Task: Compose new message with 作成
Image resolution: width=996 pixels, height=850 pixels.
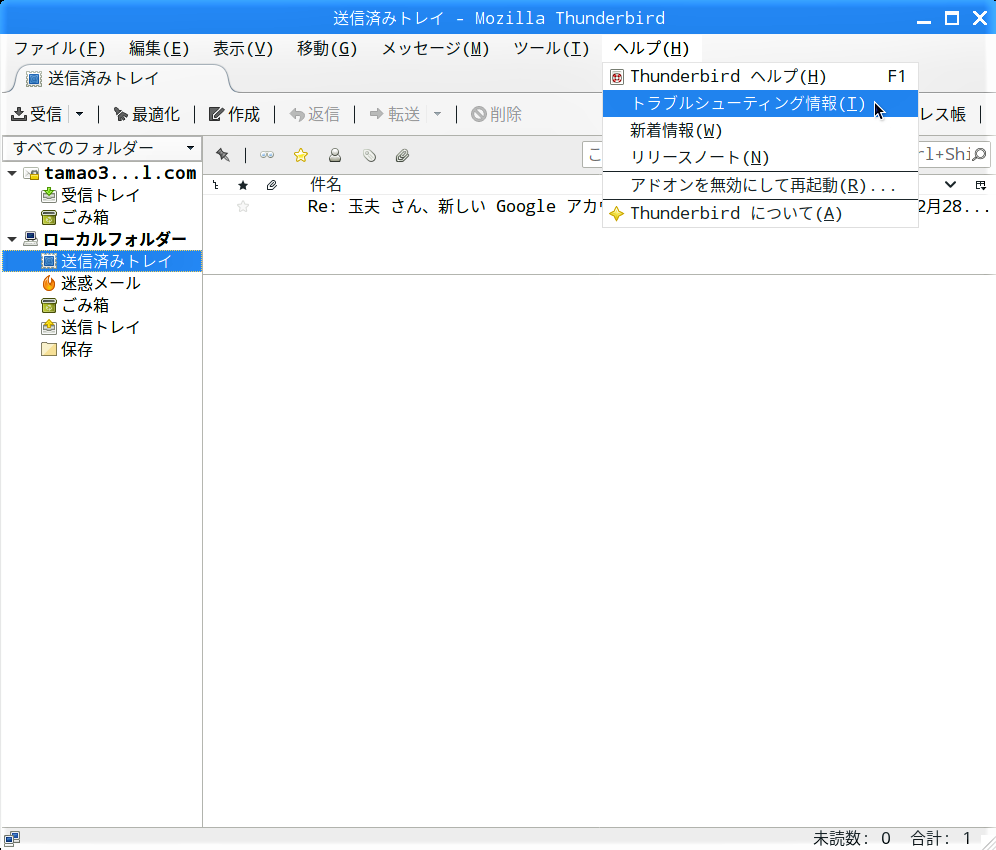Action: coord(234,114)
